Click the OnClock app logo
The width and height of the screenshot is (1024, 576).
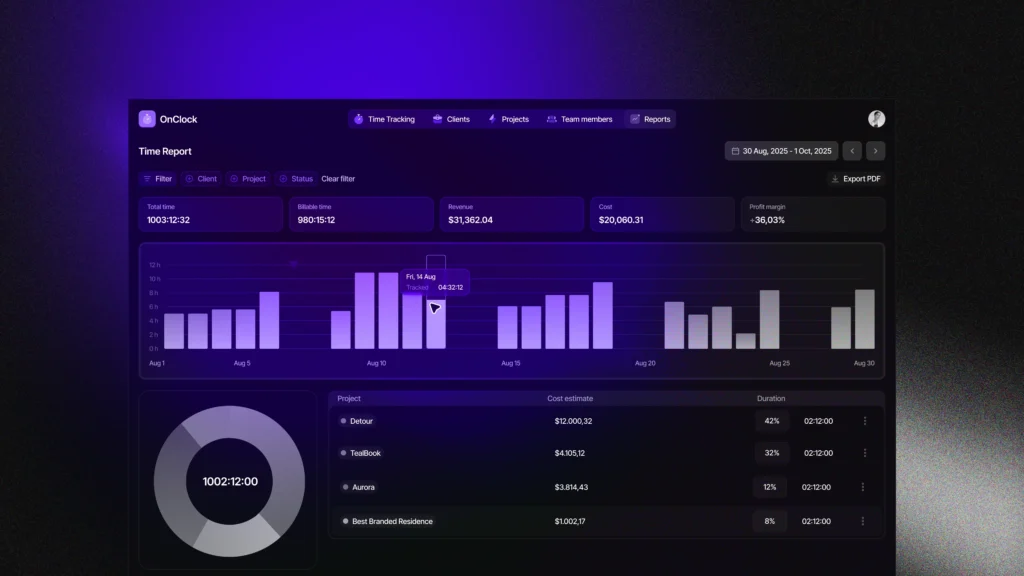pos(147,119)
